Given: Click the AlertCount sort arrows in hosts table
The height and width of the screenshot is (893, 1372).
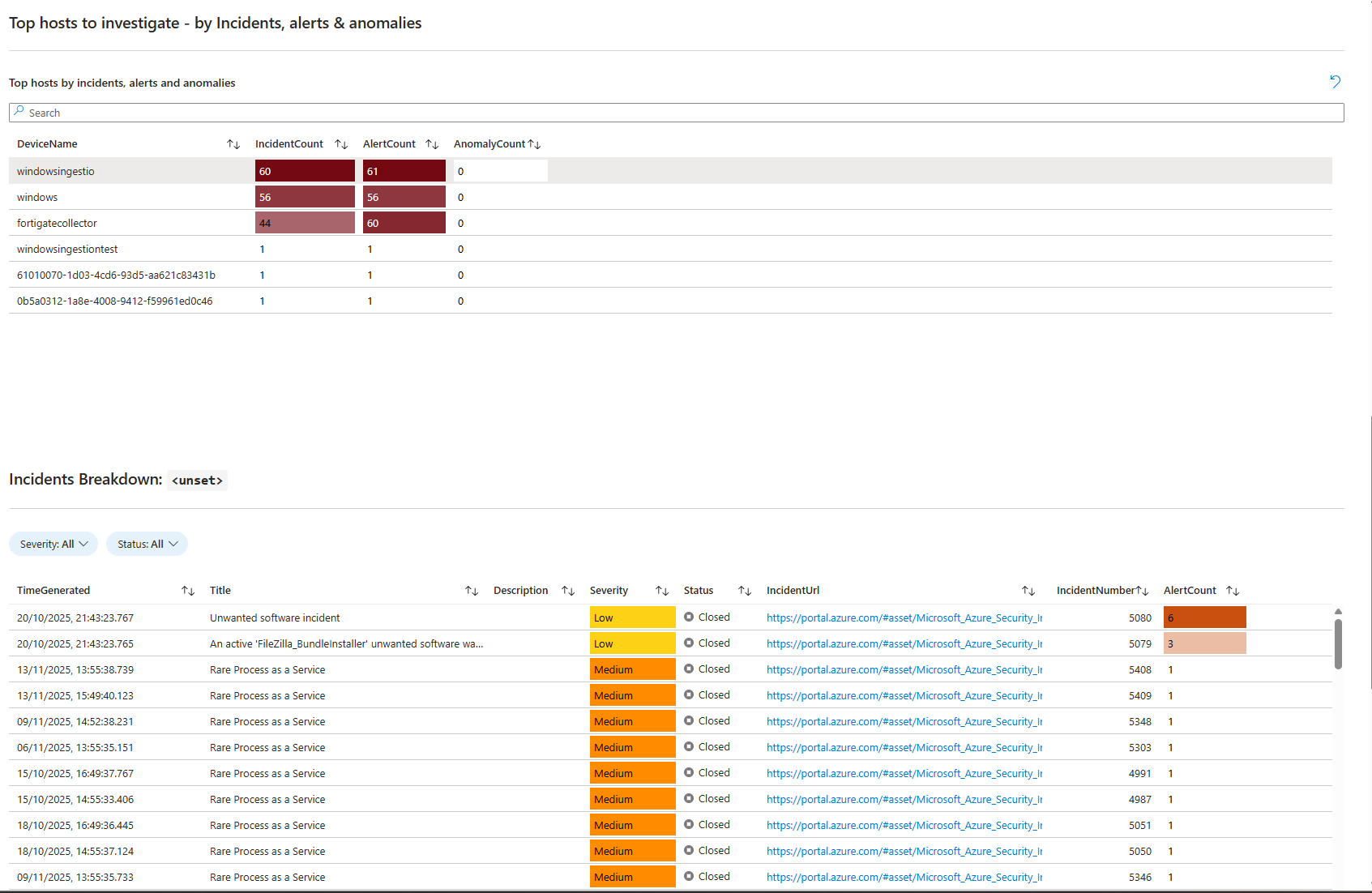Looking at the screenshot, I should (432, 144).
